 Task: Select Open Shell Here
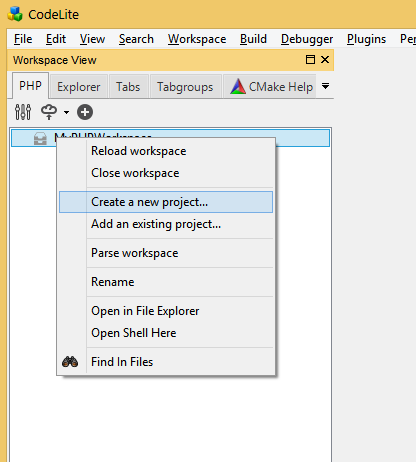coord(166,333)
